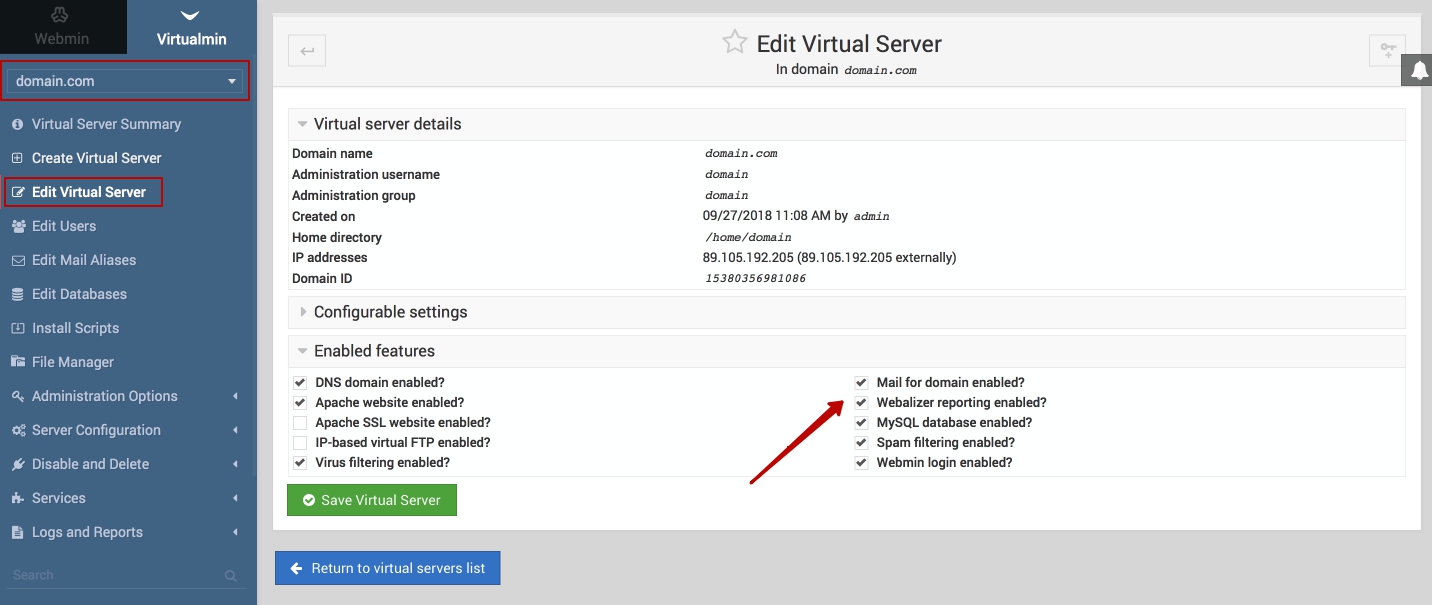Click the Edit Databases icon in sidebar
The width and height of the screenshot is (1432, 605).
[18, 294]
